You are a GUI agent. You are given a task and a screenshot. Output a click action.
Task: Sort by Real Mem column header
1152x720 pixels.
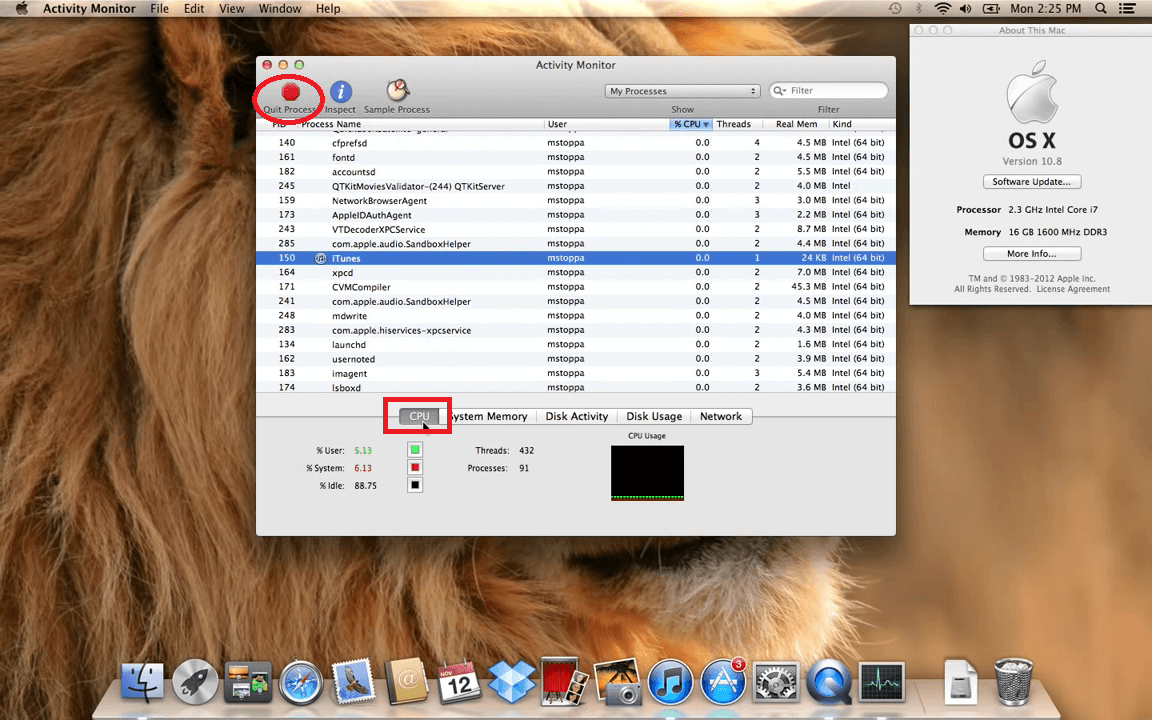(x=796, y=124)
